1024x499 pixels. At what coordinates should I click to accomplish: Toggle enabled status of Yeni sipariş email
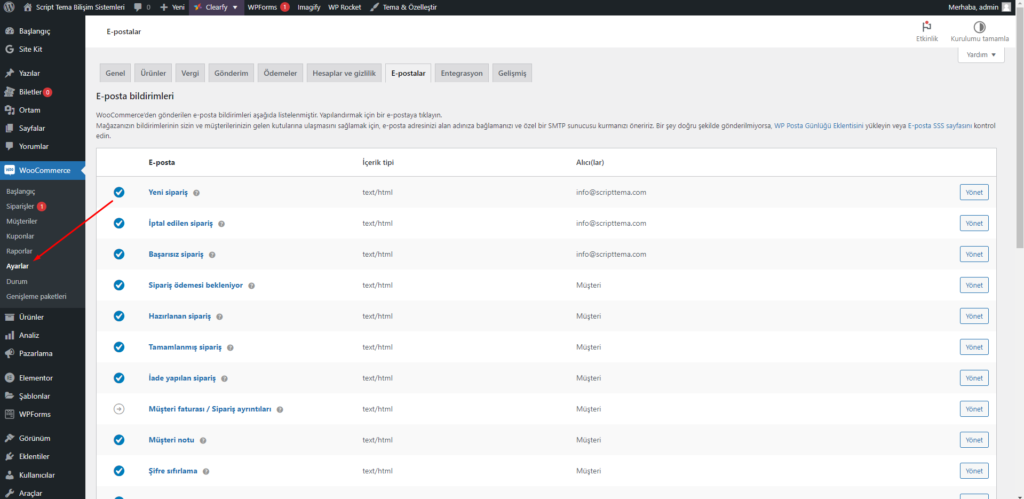119,192
